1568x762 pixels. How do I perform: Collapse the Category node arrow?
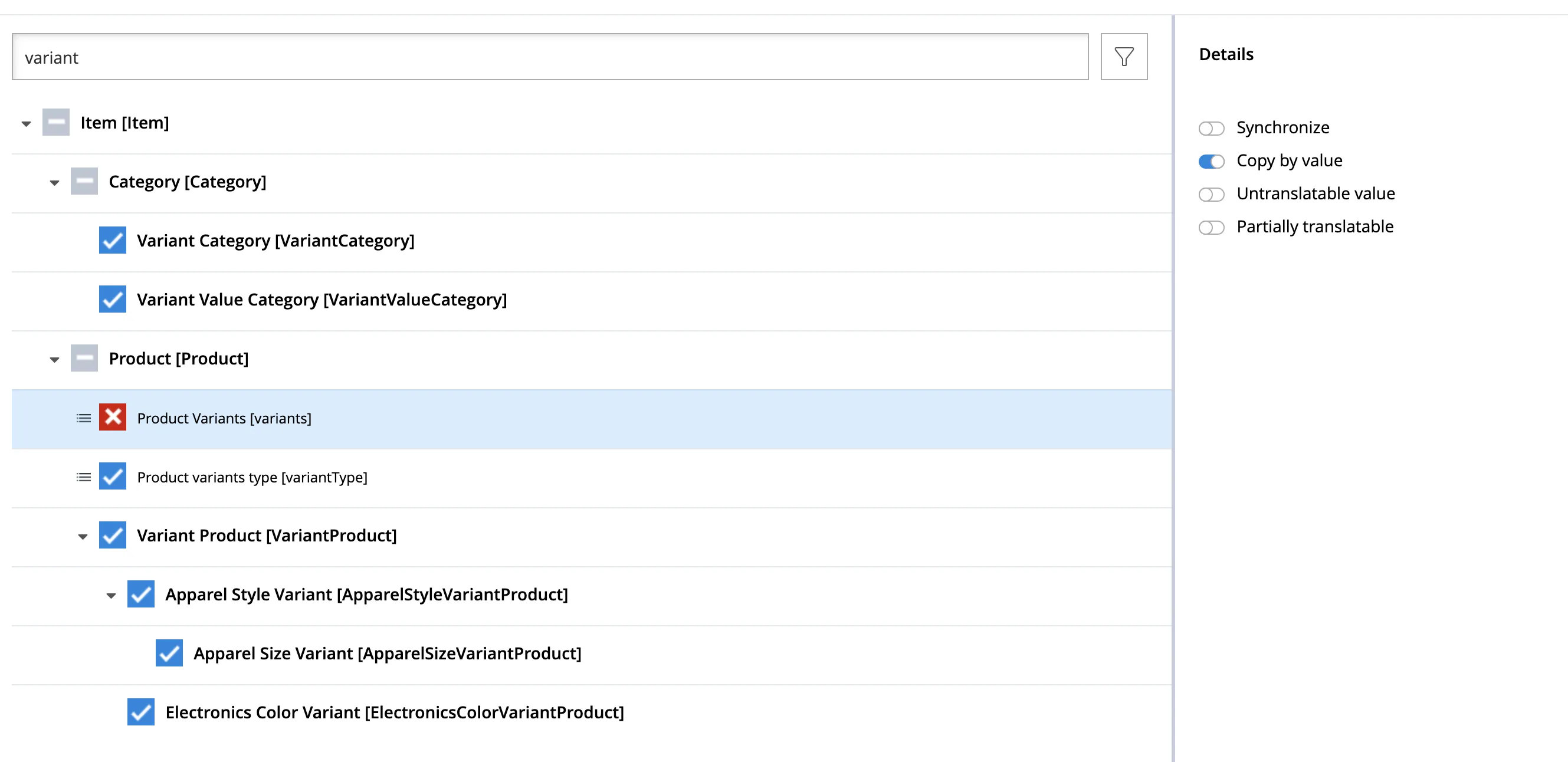tap(54, 183)
